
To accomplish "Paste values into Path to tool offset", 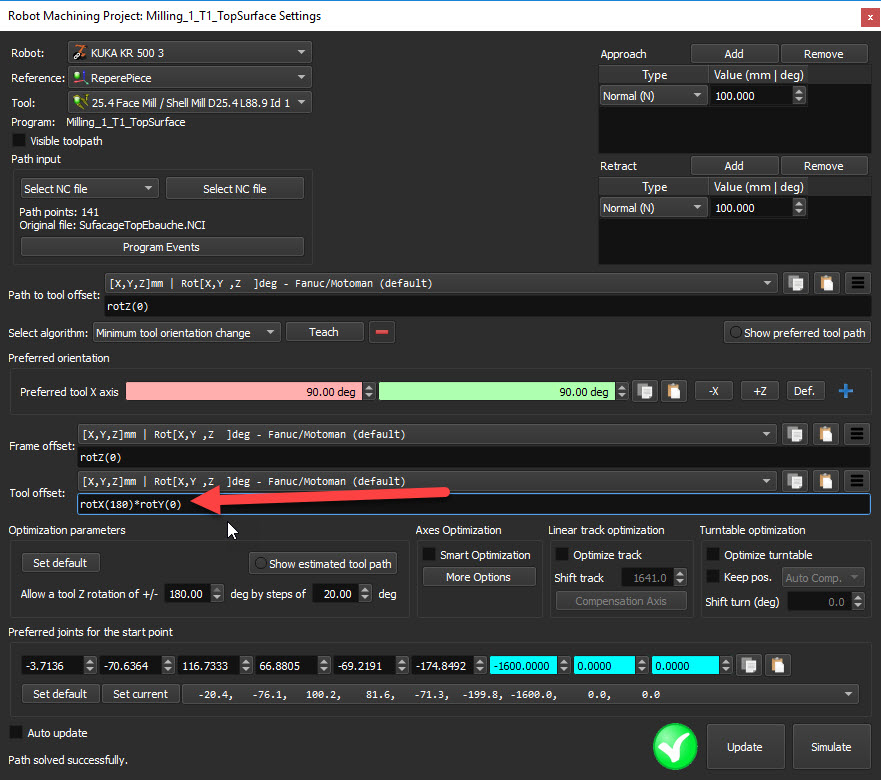I will (826, 283).
